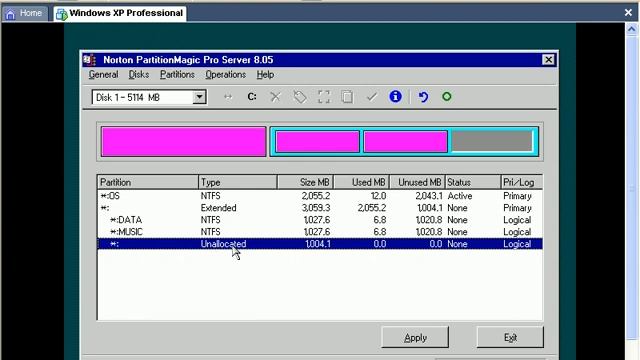Screen dimensions: 640x360
Task: Click the 1,004.1 size in Unallocated row
Action: coord(318,244)
